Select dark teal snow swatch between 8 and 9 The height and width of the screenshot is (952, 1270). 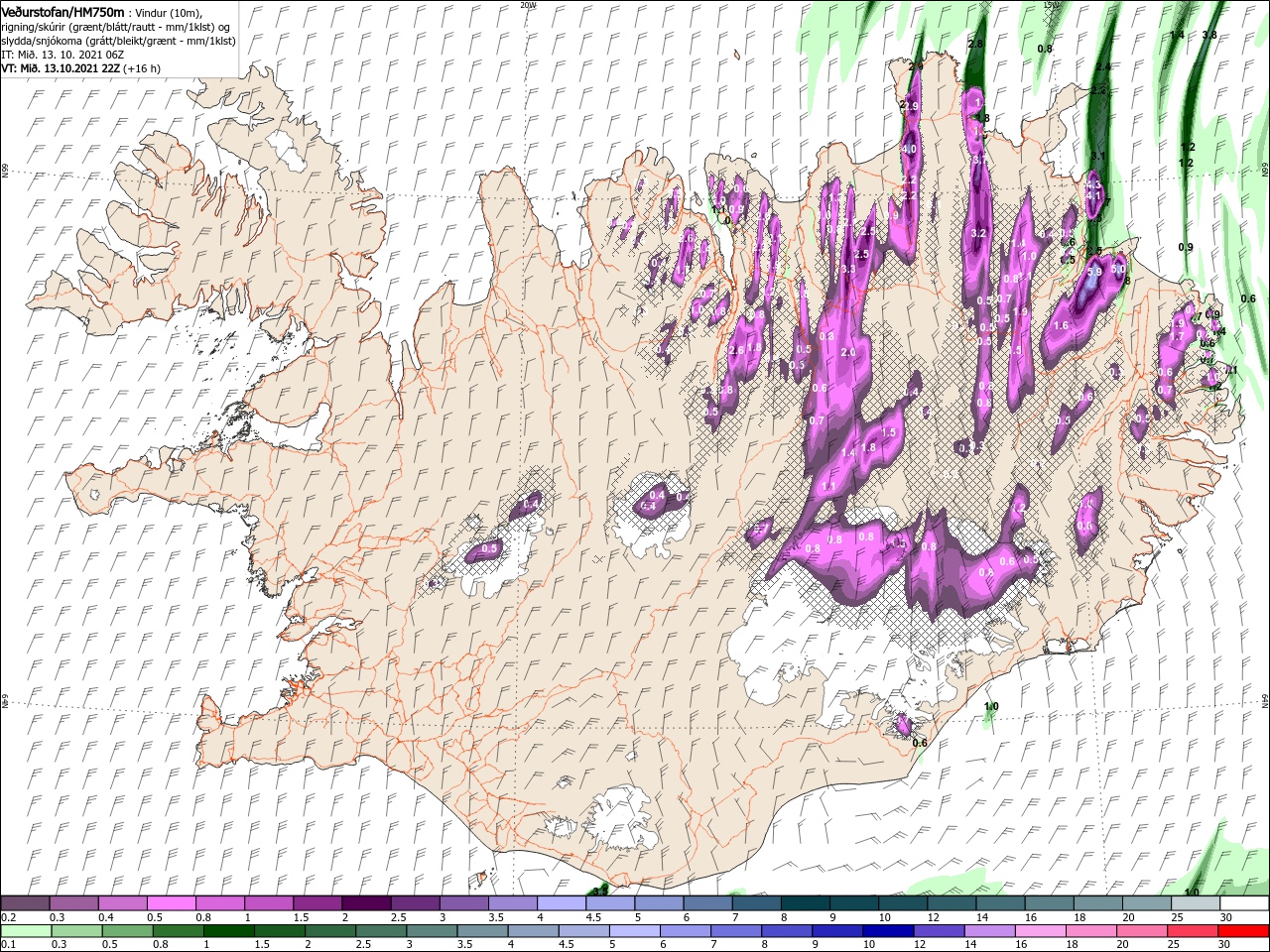[806, 903]
